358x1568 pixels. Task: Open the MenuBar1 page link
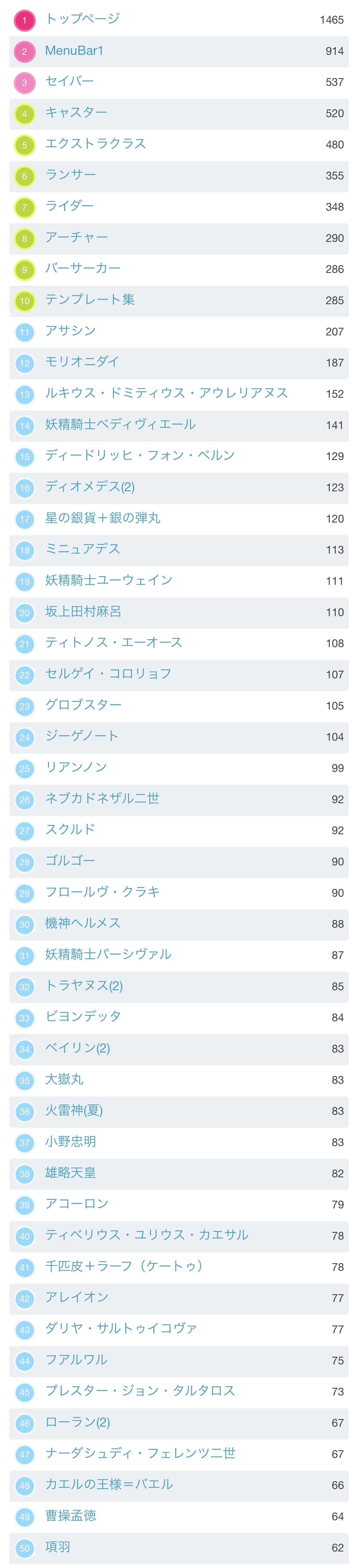tap(74, 51)
